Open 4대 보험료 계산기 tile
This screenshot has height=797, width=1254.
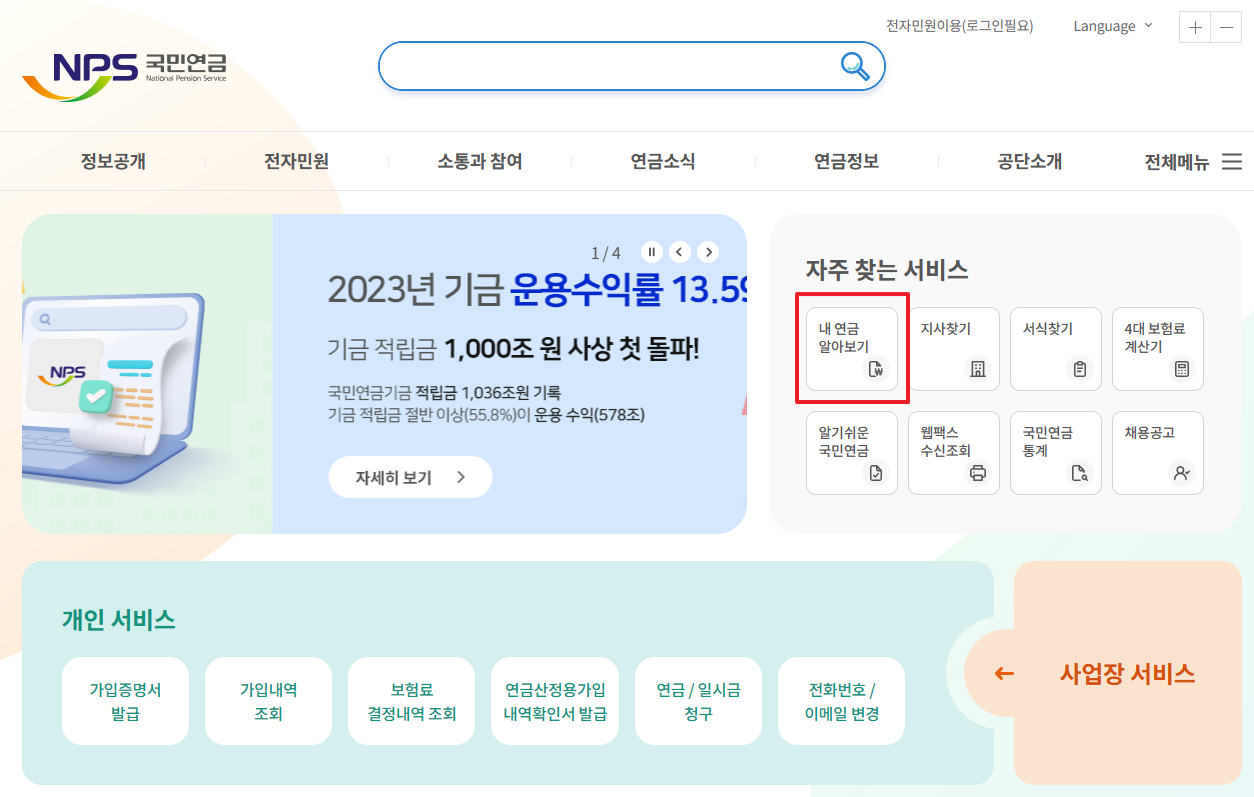pyautogui.click(x=1158, y=348)
